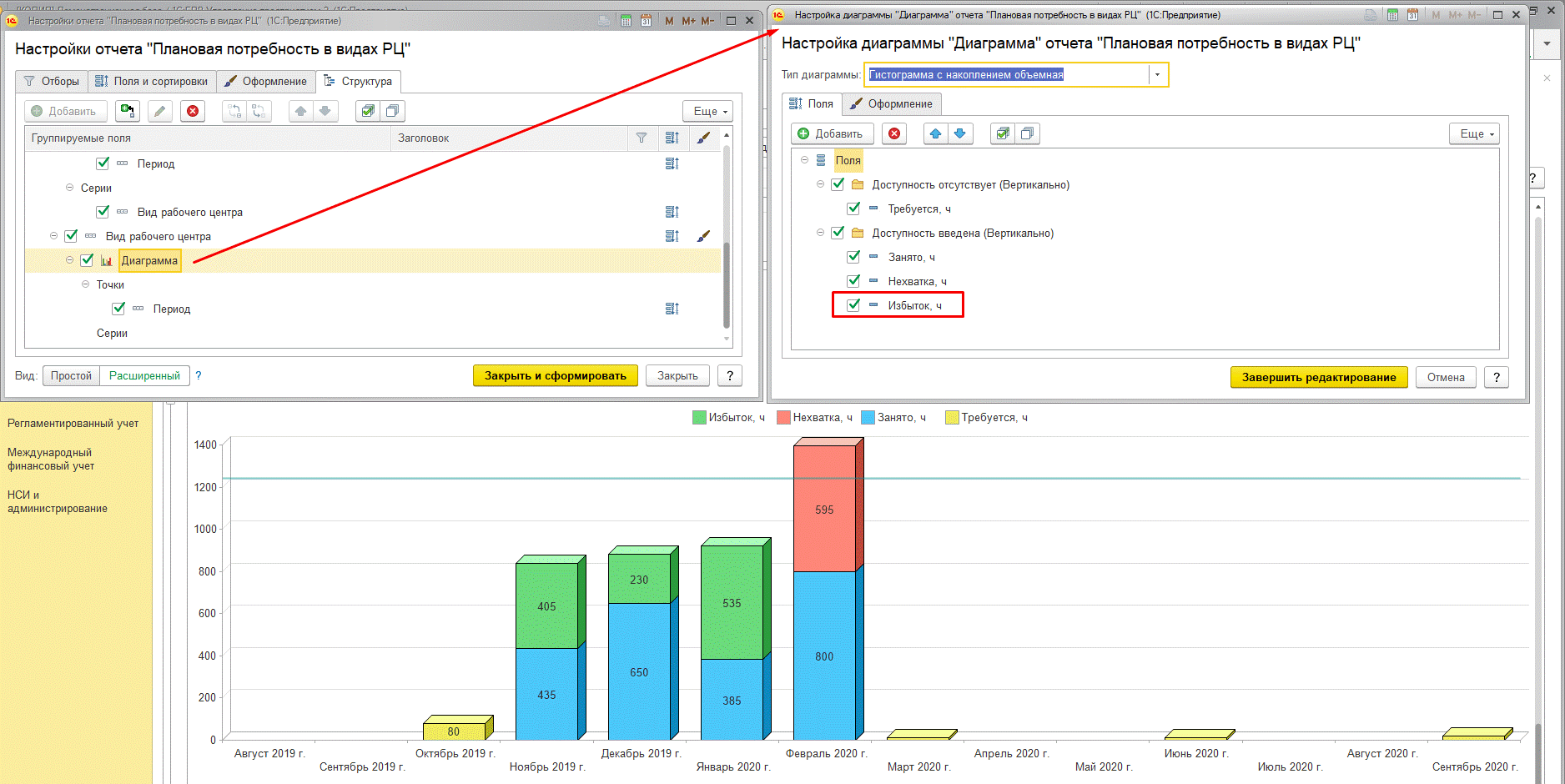
Task: Open calendar in diagram settings title bar
Action: (x=1412, y=15)
